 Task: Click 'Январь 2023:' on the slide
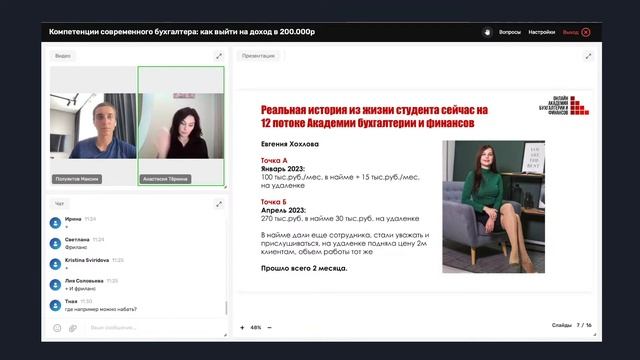pyautogui.click(x=283, y=169)
